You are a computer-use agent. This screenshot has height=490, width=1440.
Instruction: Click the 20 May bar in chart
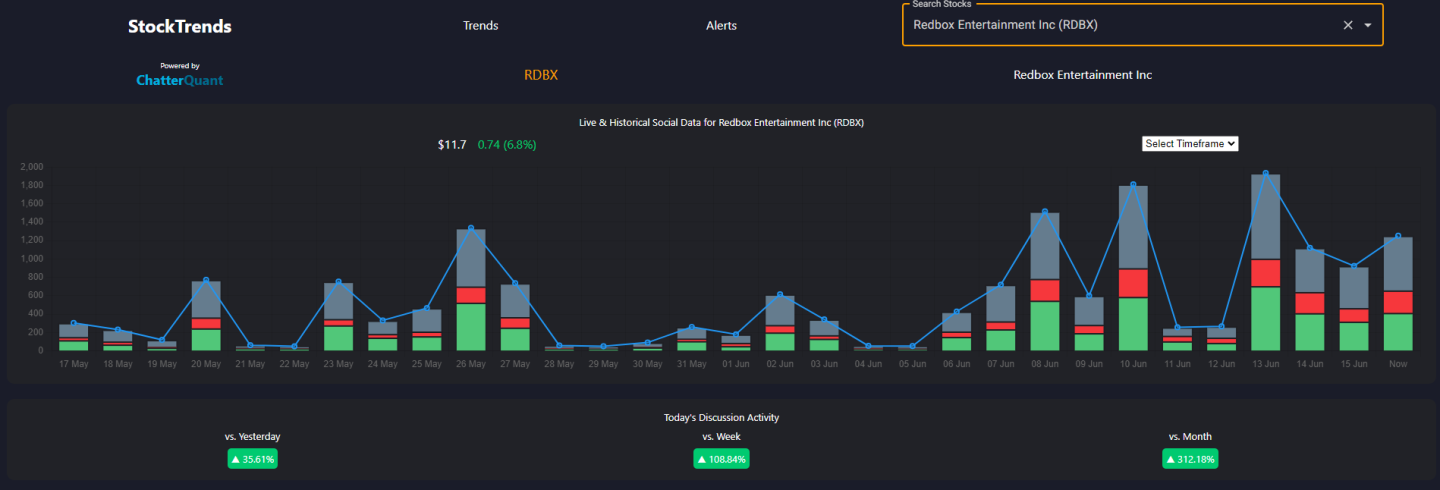(x=206, y=316)
